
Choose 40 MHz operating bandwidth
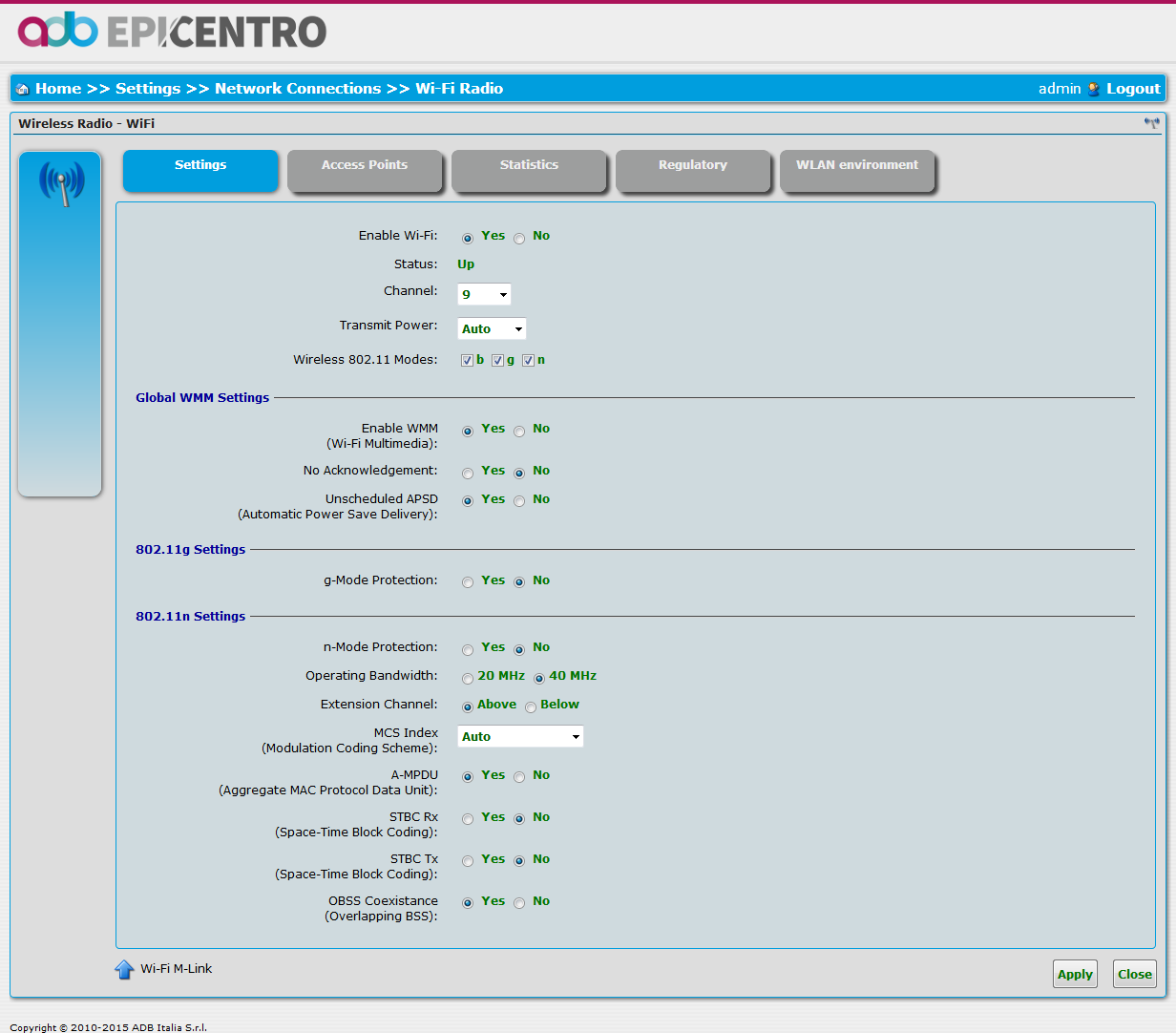[x=539, y=679]
